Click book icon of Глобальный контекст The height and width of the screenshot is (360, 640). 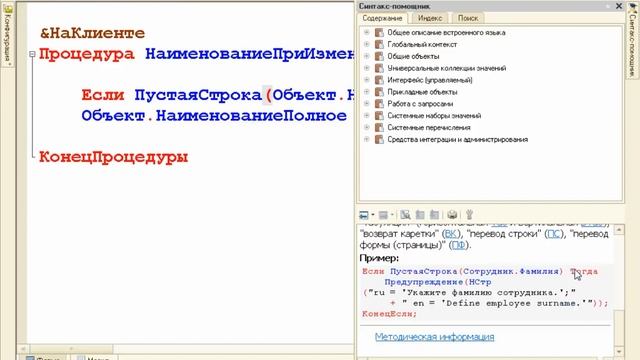(x=379, y=44)
